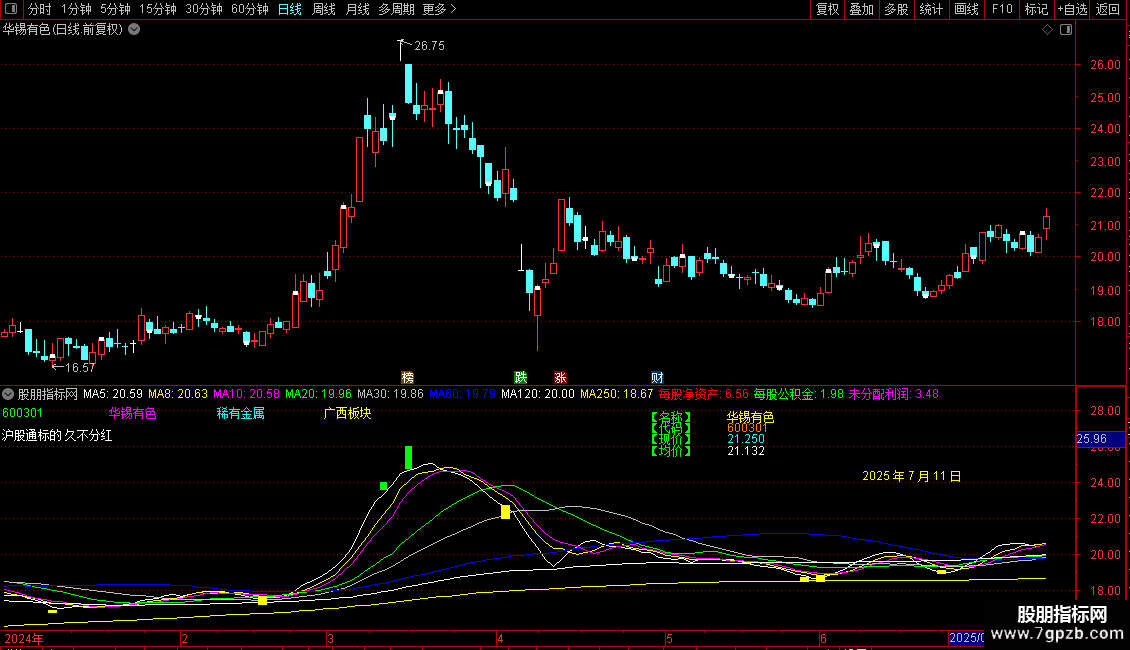Click the 涨 event marker icon
The image size is (1130, 650).
coord(560,377)
